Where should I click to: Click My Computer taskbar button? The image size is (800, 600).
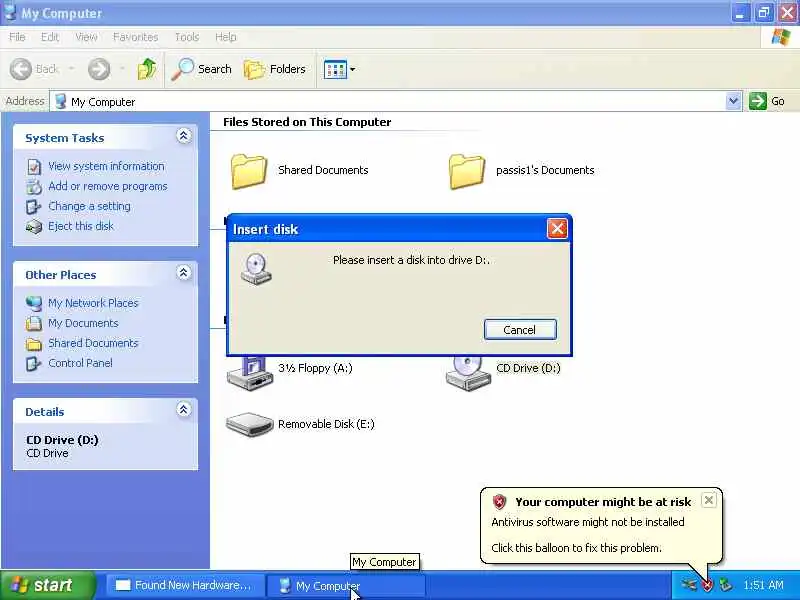point(346,586)
